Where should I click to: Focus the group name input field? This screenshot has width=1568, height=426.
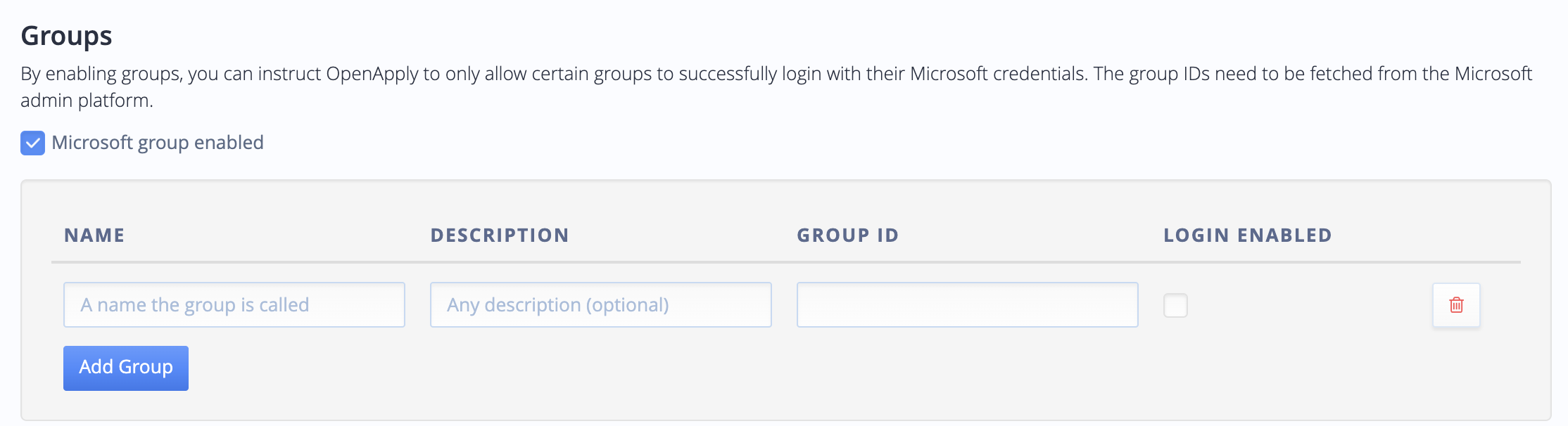[x=234, y=305]
